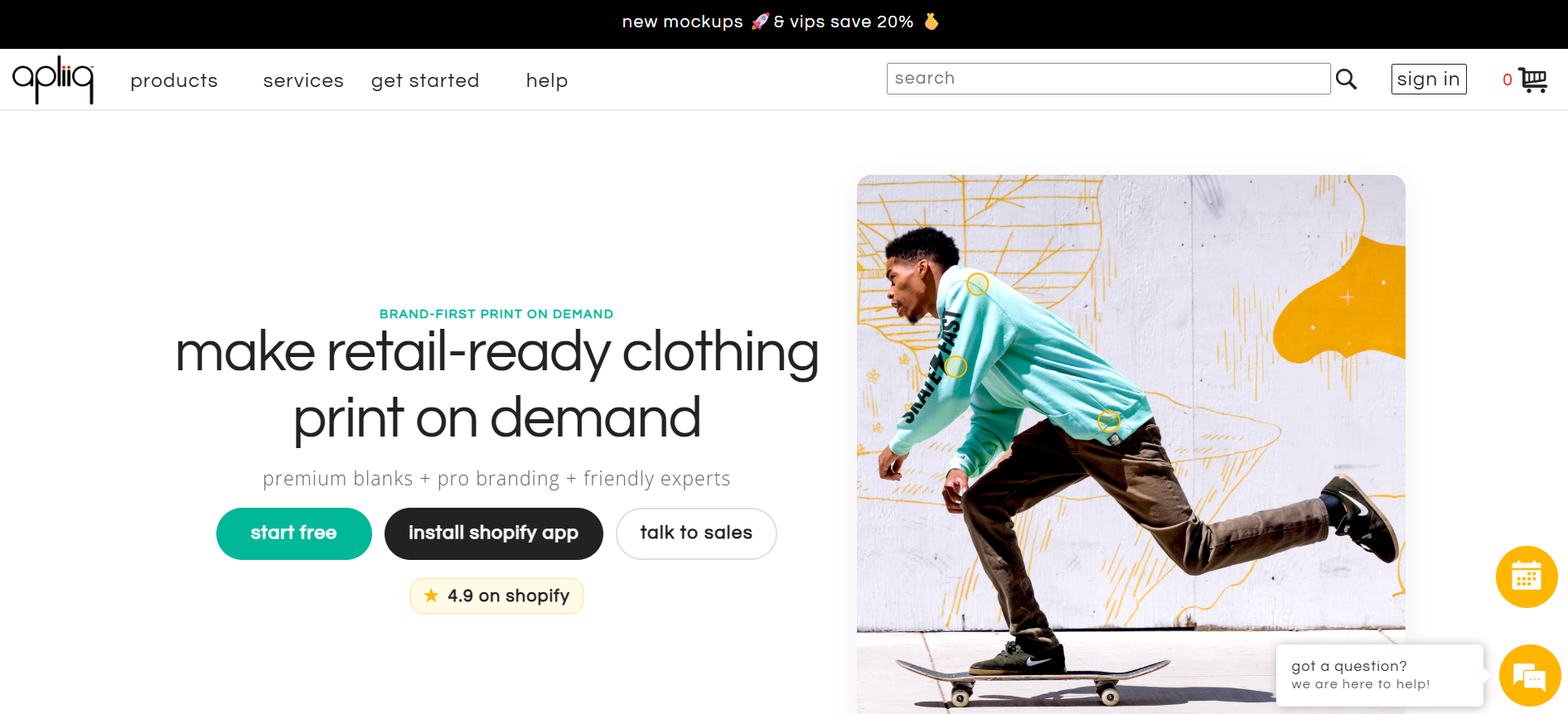Image resolution: width=1568 pixels, height=714 pixels.
Task: Expand the help menu
Action: tap(547, 80)
